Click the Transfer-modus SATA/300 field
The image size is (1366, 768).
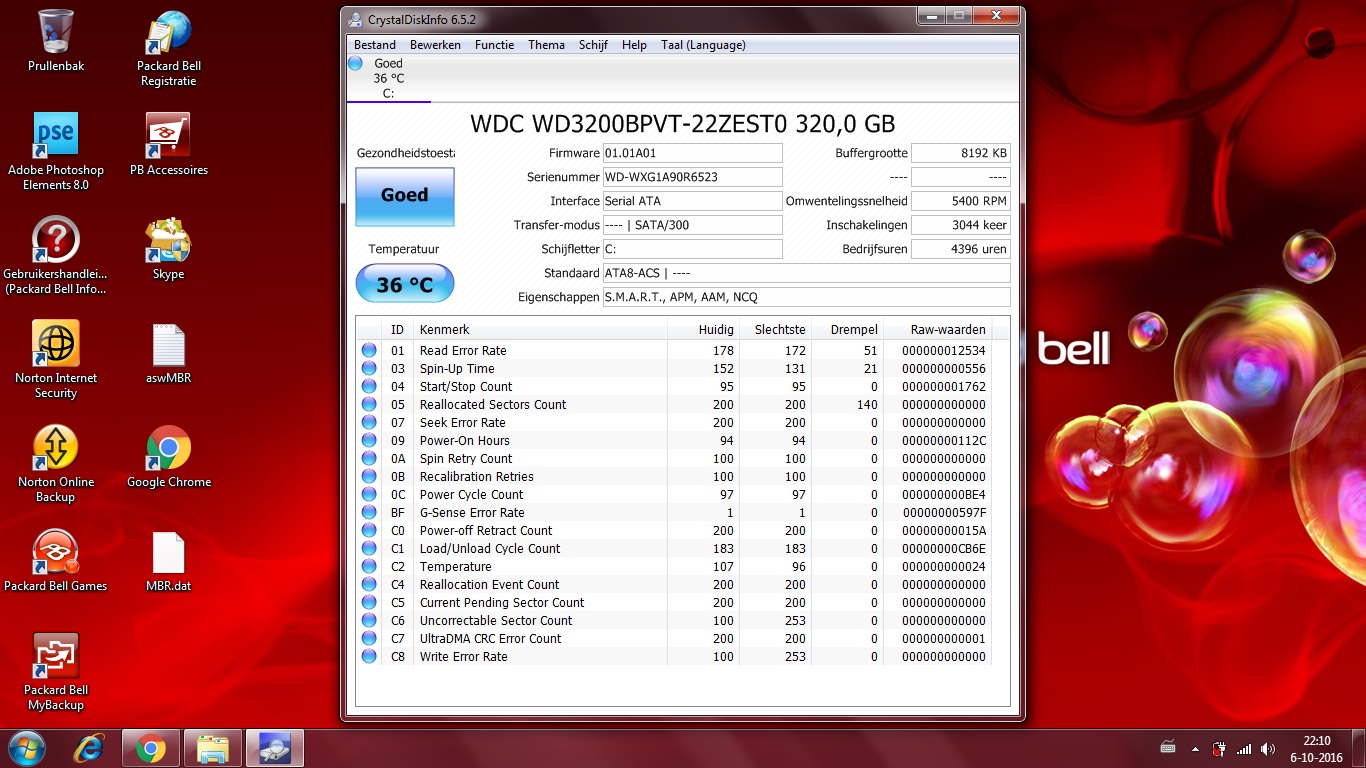tap(692, 225)
